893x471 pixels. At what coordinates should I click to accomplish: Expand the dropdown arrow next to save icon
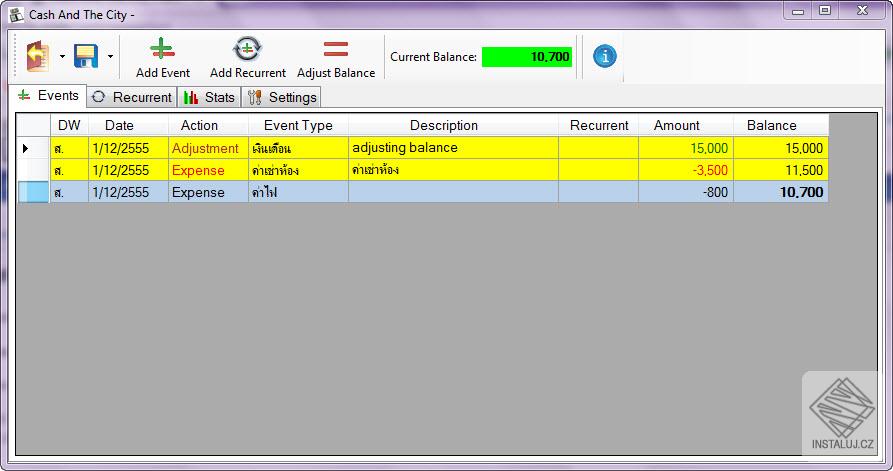(110, 56)
